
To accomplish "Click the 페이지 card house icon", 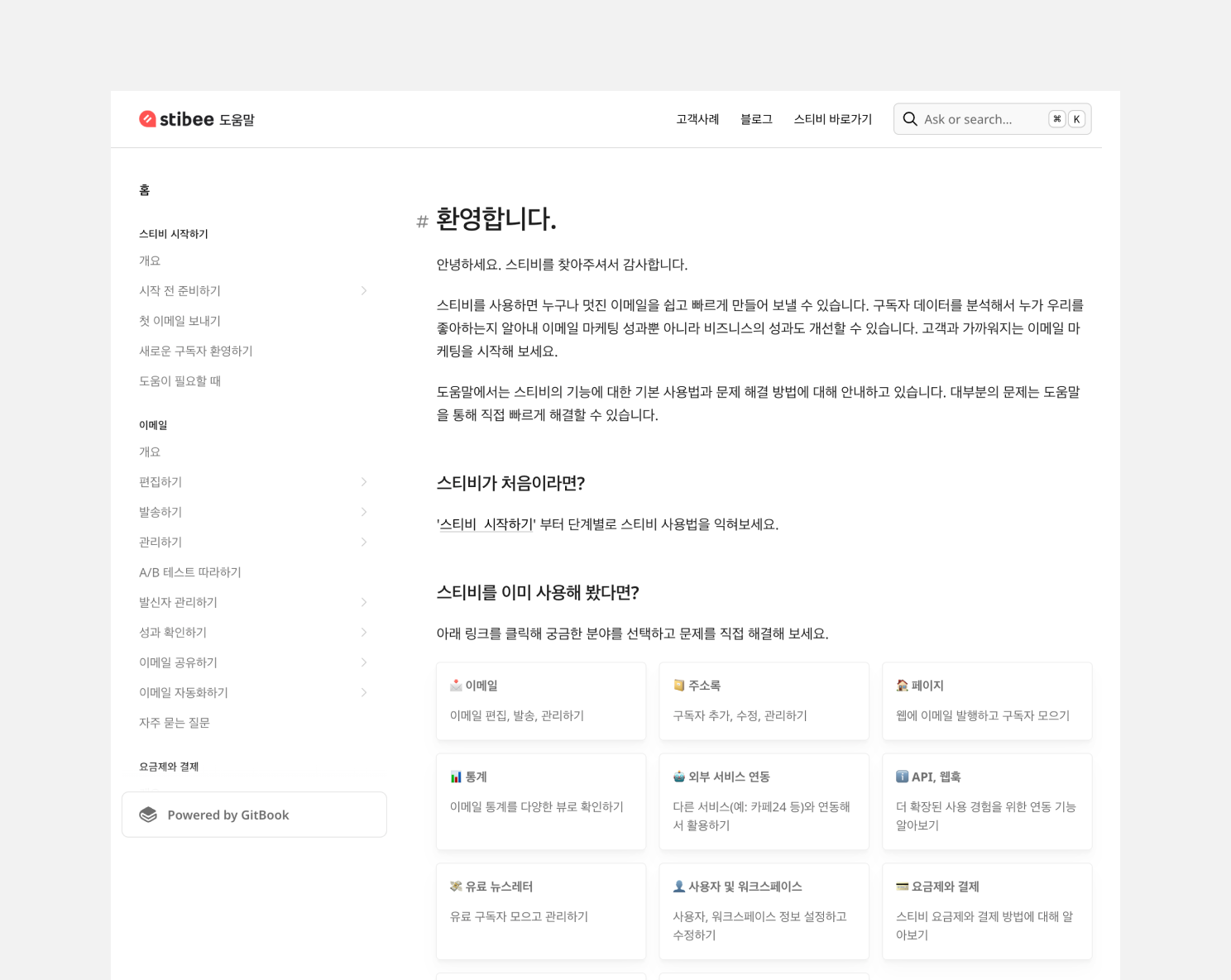I will tap(902, 686).
